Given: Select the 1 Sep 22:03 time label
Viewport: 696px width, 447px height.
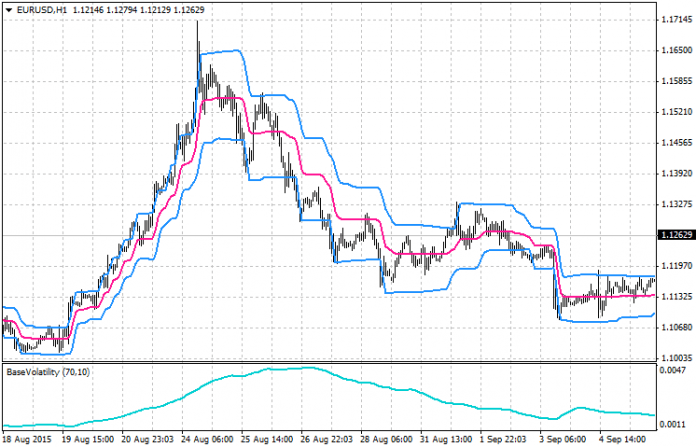Looking at the screenshot, I should tap(501, 438).
